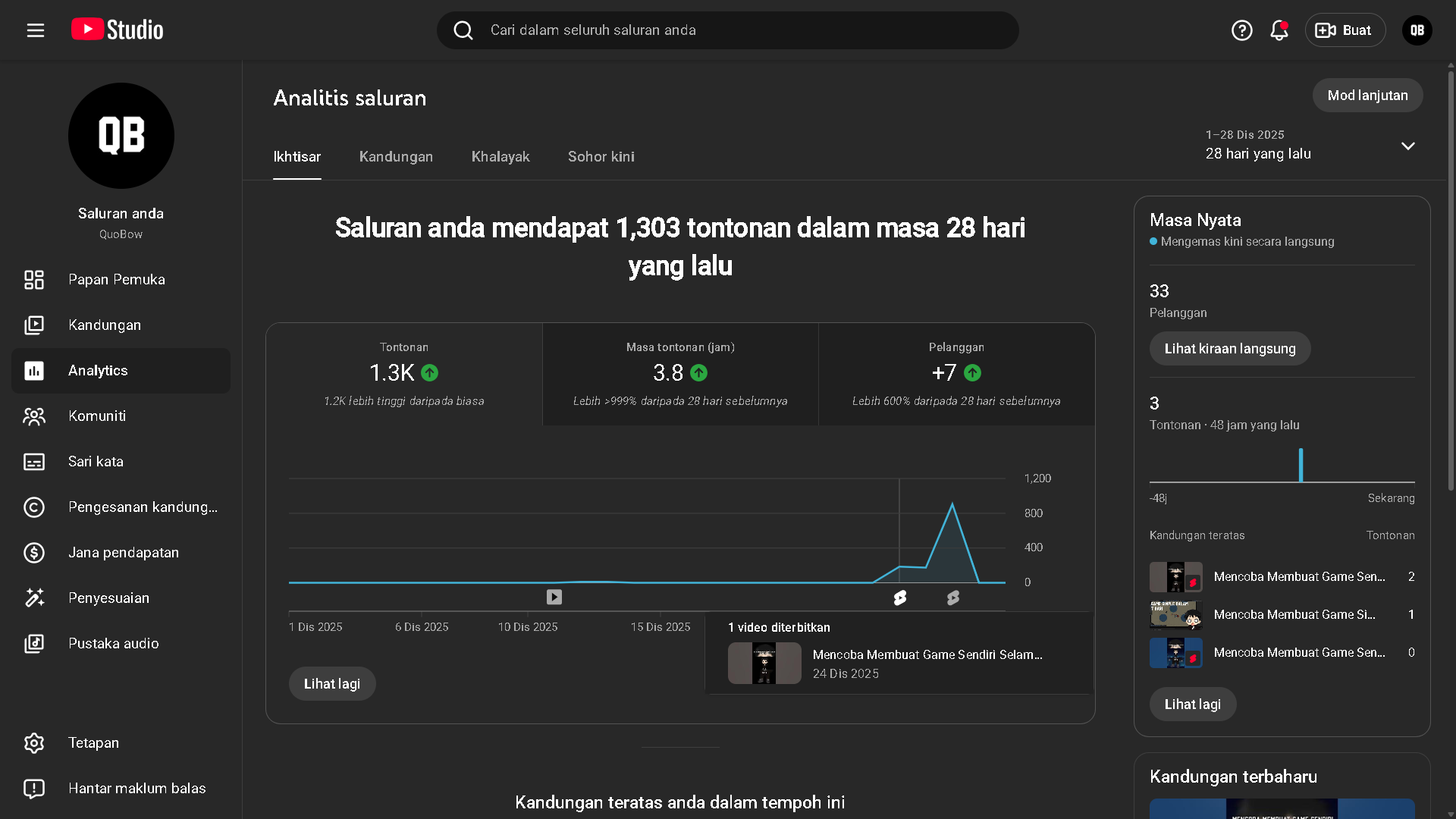
Task: Switch to the Sohor kini tab
Action: tap(601, 157)
